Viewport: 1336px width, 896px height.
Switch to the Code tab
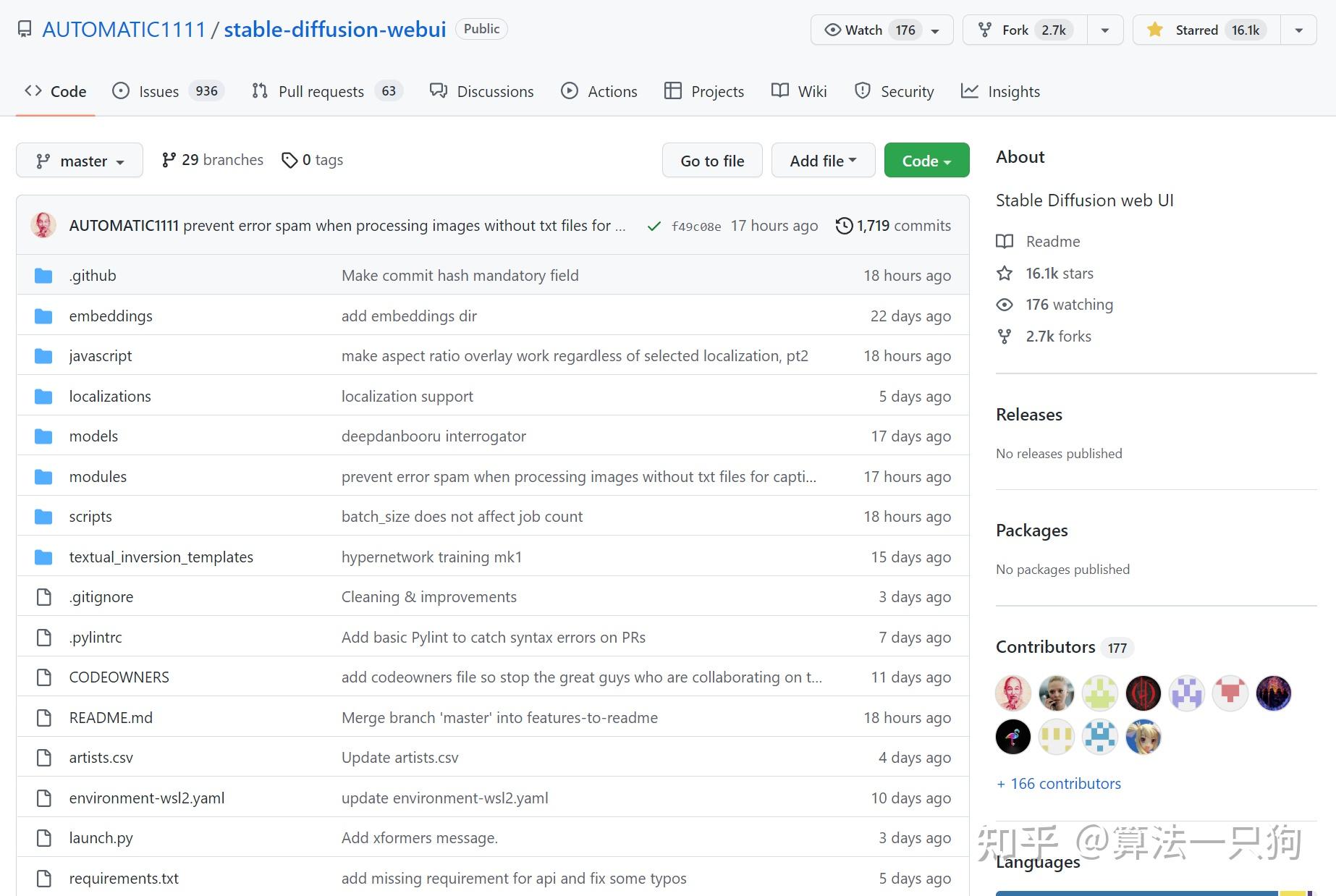point(56,91)
